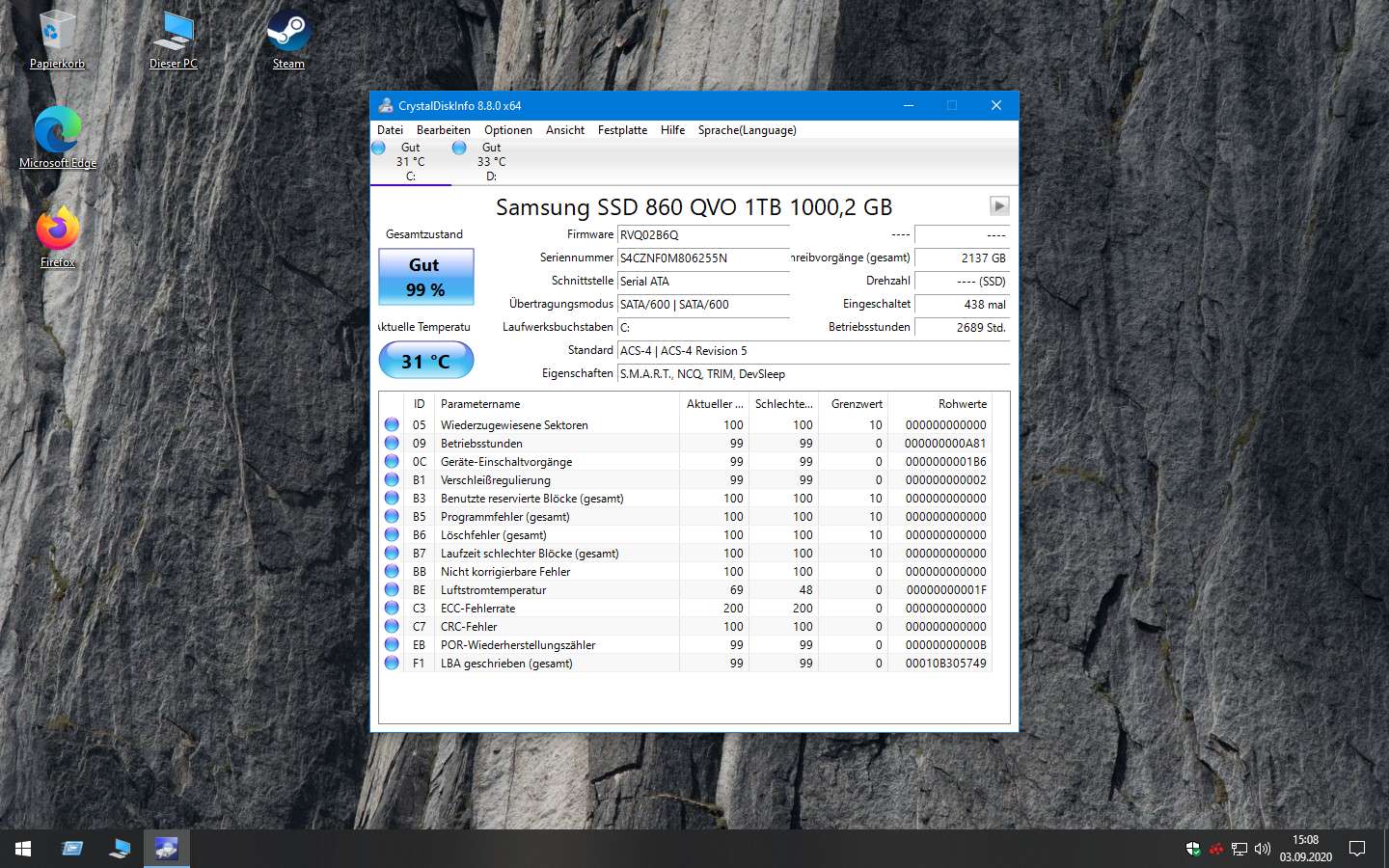Open the Hilfe menu
1389x868 pixels.
[673, 130]
